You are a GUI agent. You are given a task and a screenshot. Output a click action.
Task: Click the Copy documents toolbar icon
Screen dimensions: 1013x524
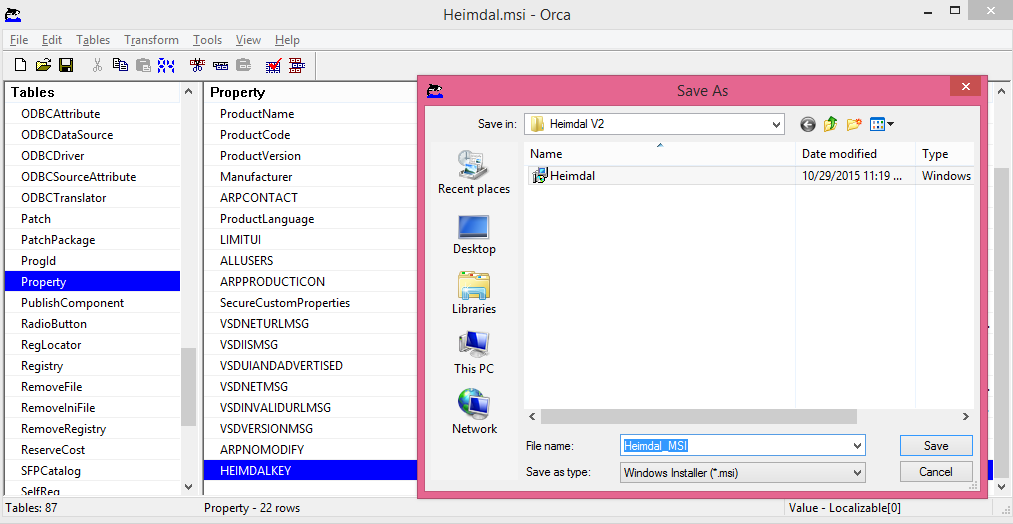coord(120,65)
